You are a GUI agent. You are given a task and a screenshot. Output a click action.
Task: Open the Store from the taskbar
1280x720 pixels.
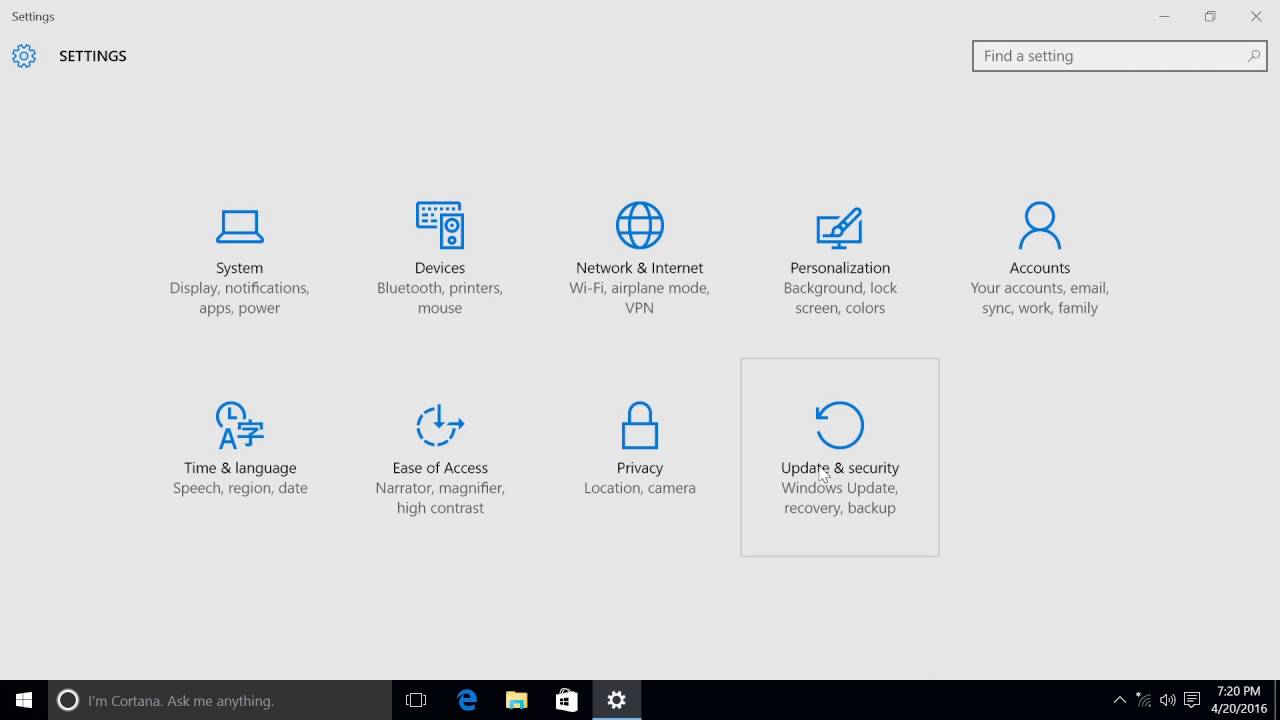coord(566,700)
